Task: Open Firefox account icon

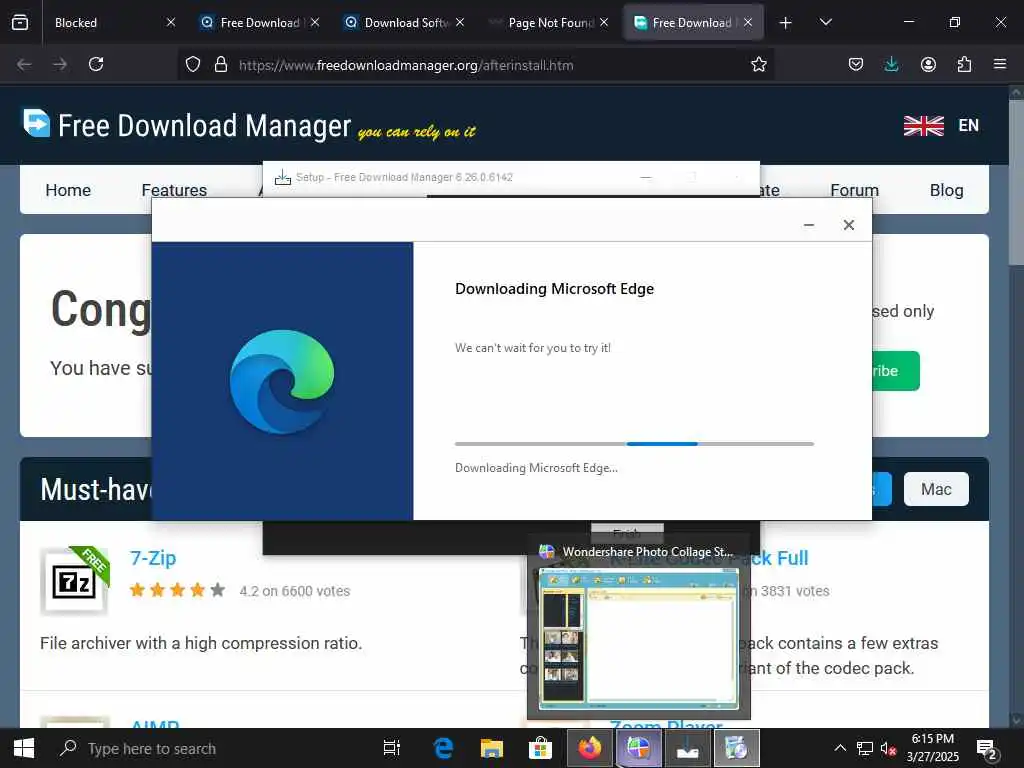Action: pos(928,64)
